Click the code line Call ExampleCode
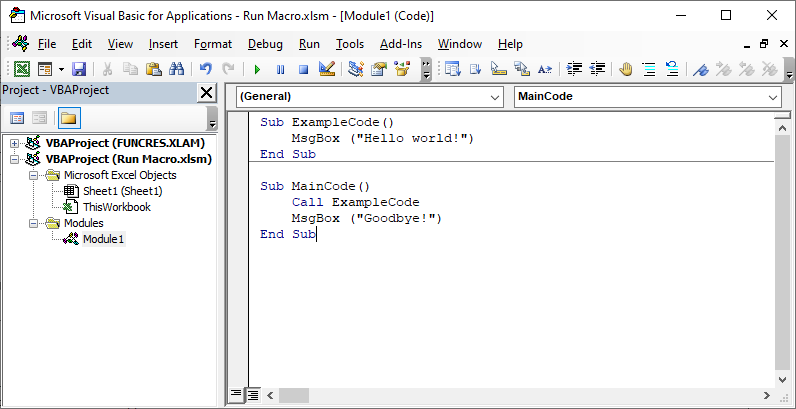This screenshot has width=796, height=409. click(355, 202)
